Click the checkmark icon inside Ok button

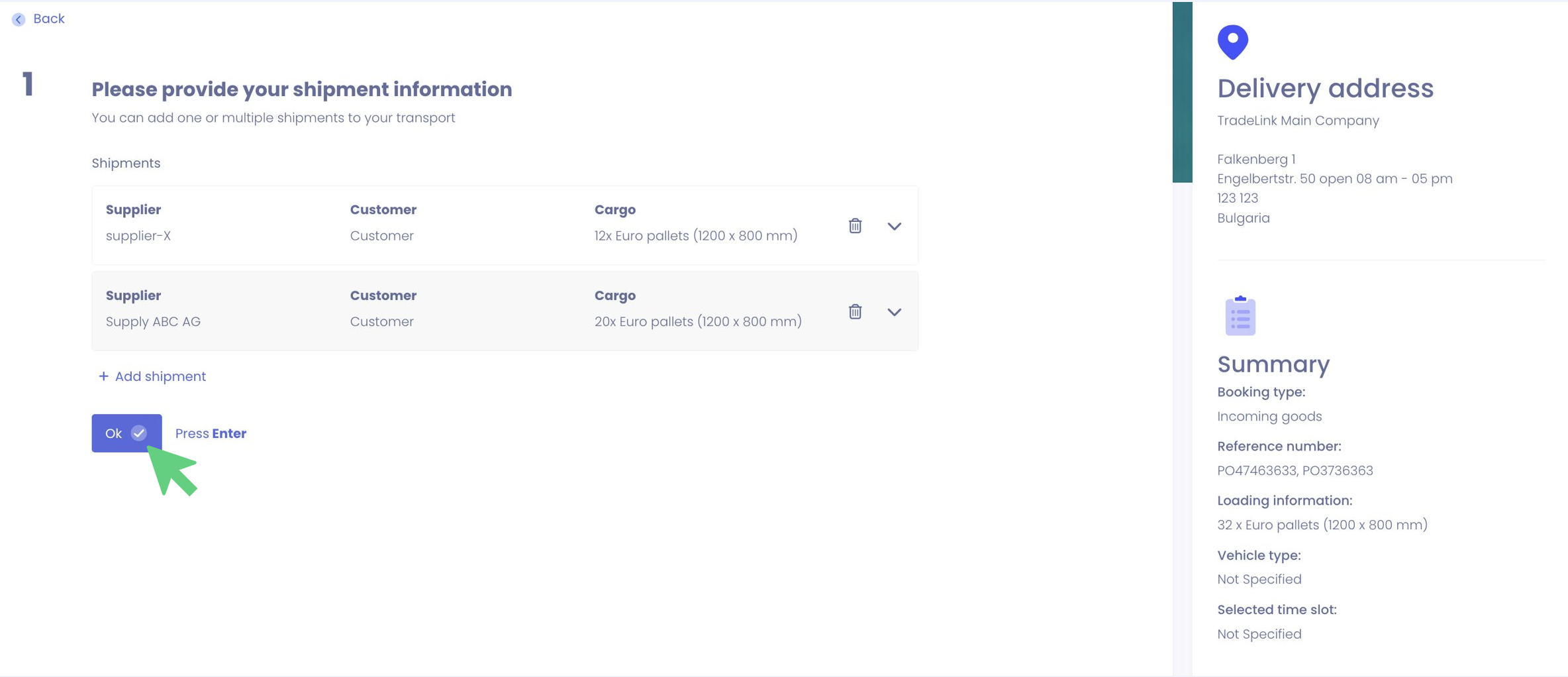click(x=139, y=433)
